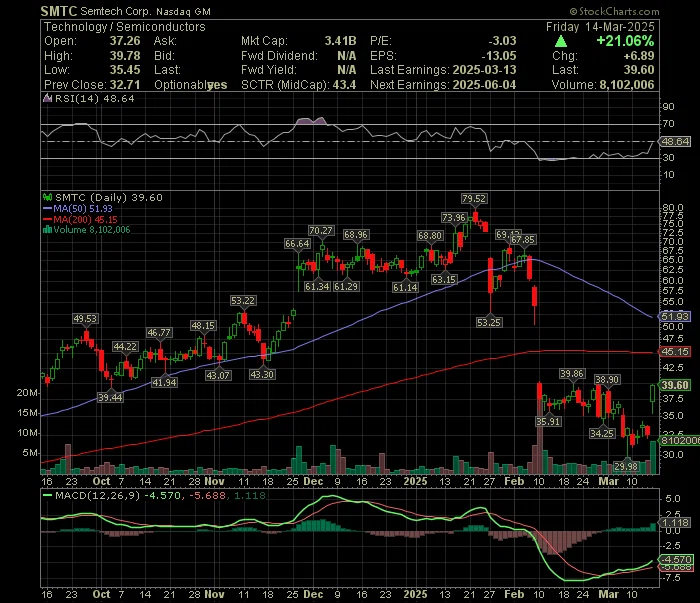Viewport: 700px width, 603px height.
Task: Click the 63.15 price label
Action: coord(444,279)
